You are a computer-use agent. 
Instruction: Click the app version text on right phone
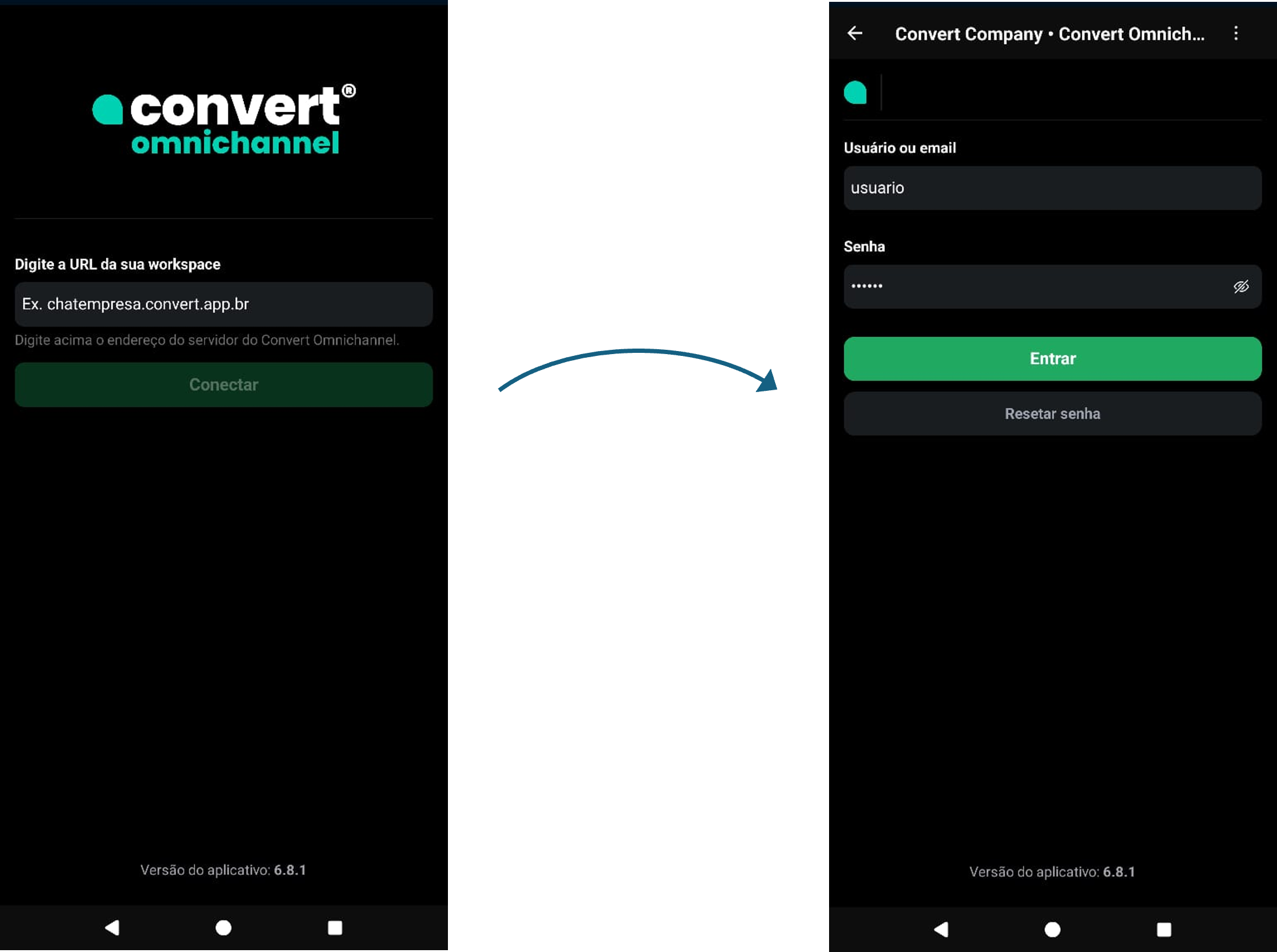[x=1052, y=872]
